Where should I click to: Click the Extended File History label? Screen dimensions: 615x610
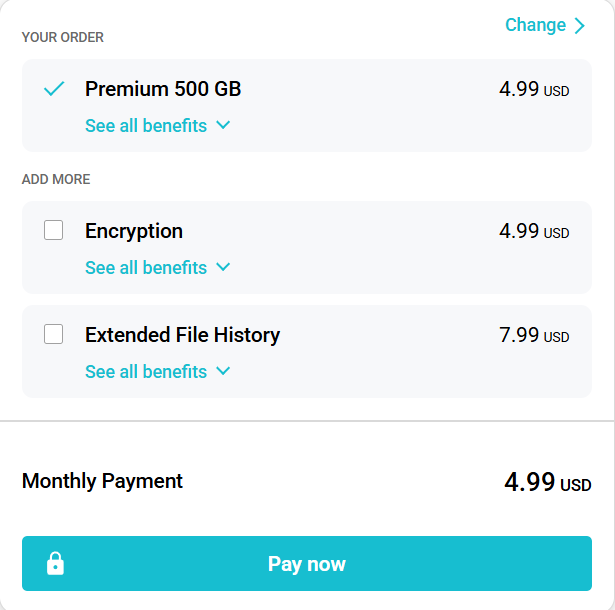182,335
